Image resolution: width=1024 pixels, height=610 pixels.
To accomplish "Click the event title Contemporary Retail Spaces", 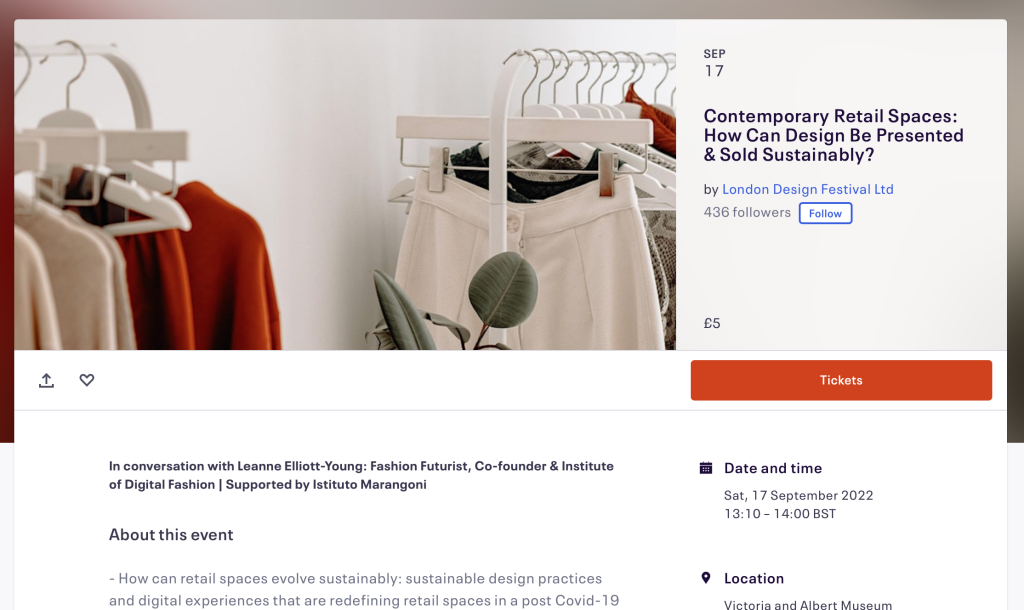I will point(833,135).
